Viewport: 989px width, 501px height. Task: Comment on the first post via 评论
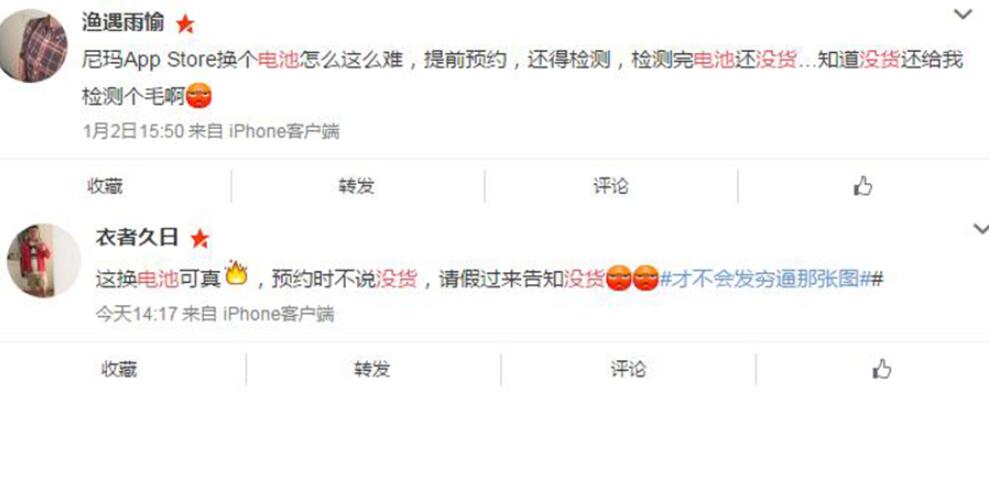pos(611,186)
